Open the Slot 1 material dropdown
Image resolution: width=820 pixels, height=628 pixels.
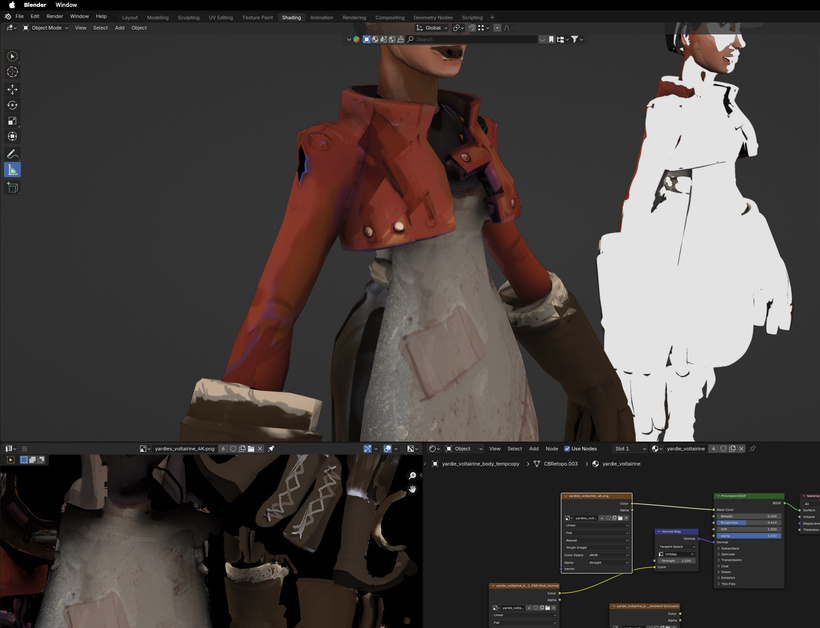coord(630,449)
